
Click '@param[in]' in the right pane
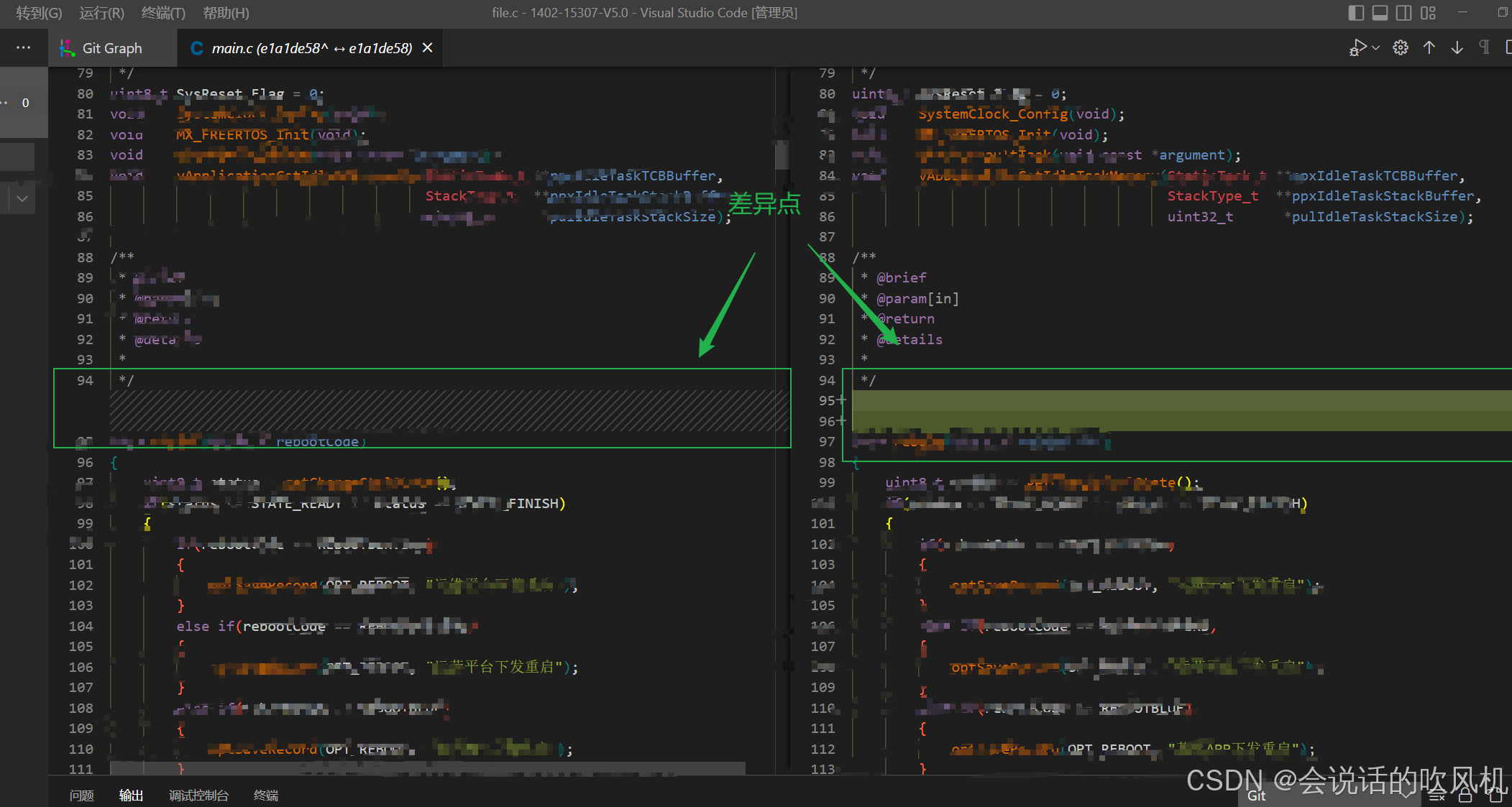(x=917, y=298)
